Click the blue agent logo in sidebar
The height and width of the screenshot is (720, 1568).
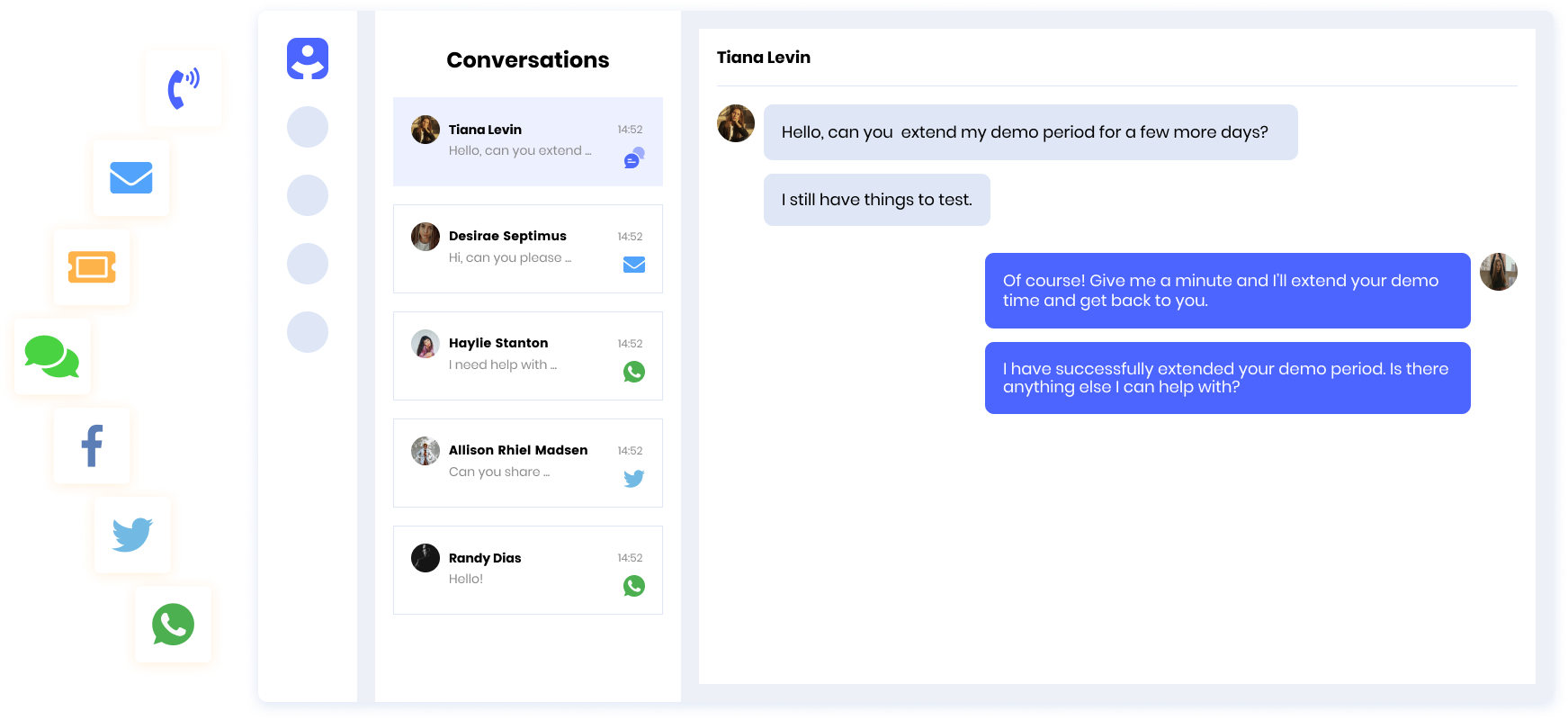click(x=308, y=58)
